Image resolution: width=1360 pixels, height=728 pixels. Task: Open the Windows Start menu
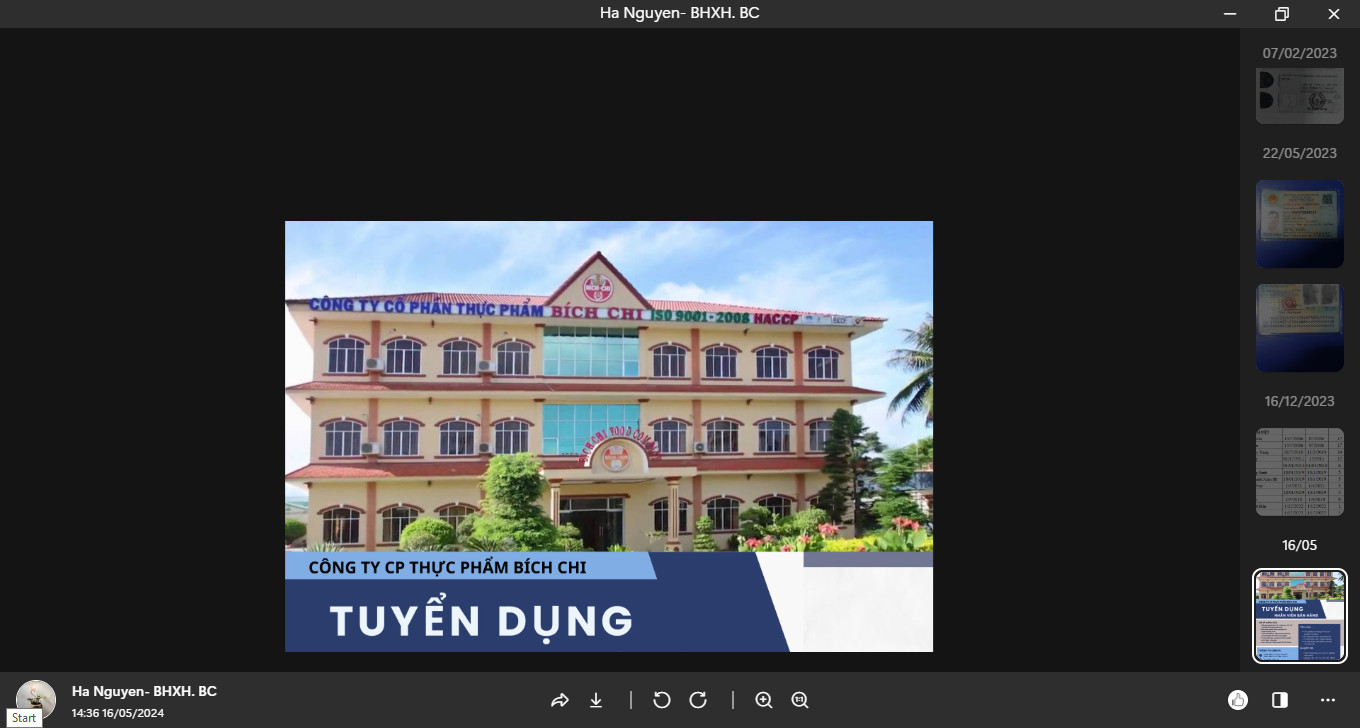tap(24, 718)
